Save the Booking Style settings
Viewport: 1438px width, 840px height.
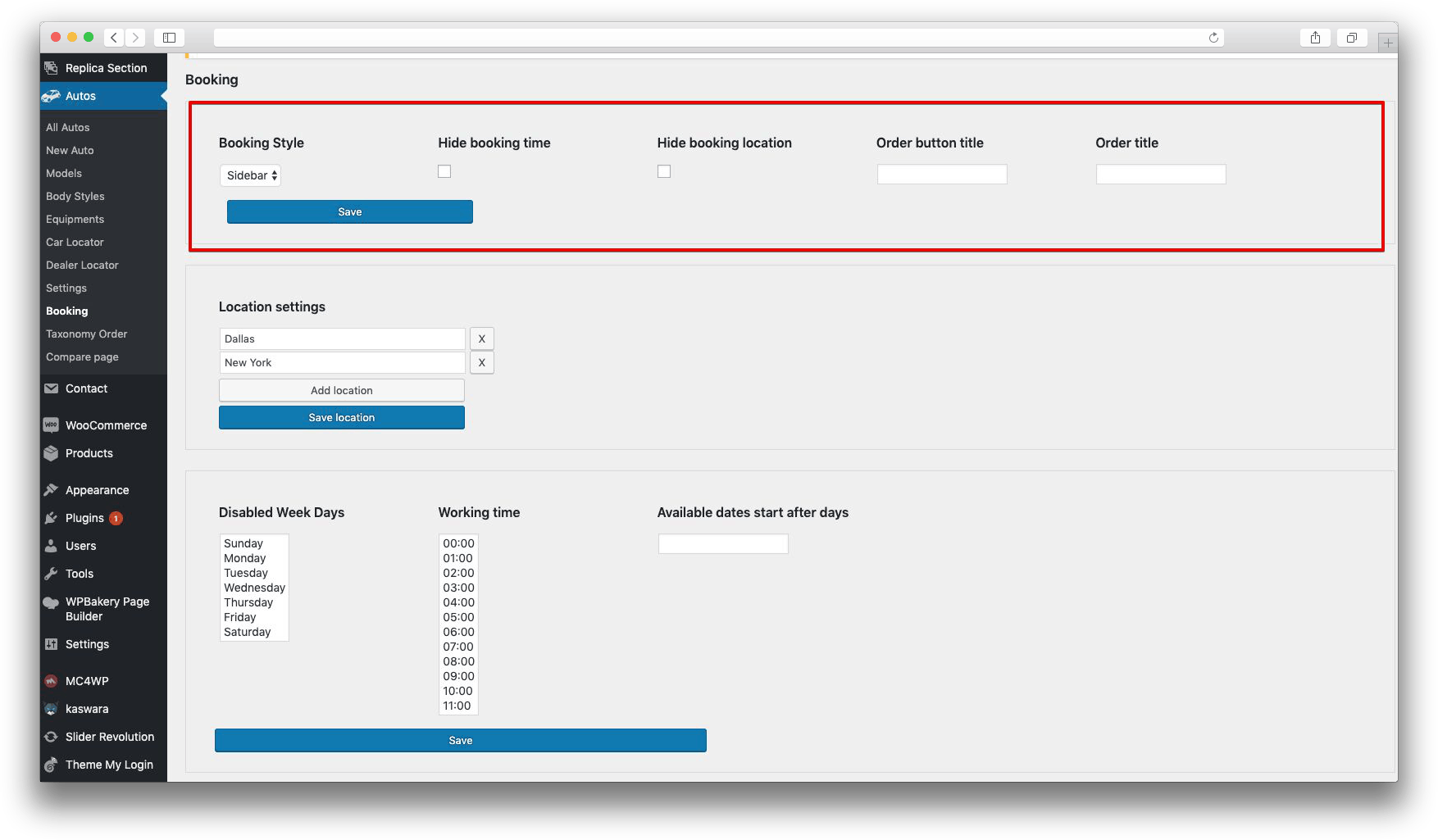pos(350,211)
